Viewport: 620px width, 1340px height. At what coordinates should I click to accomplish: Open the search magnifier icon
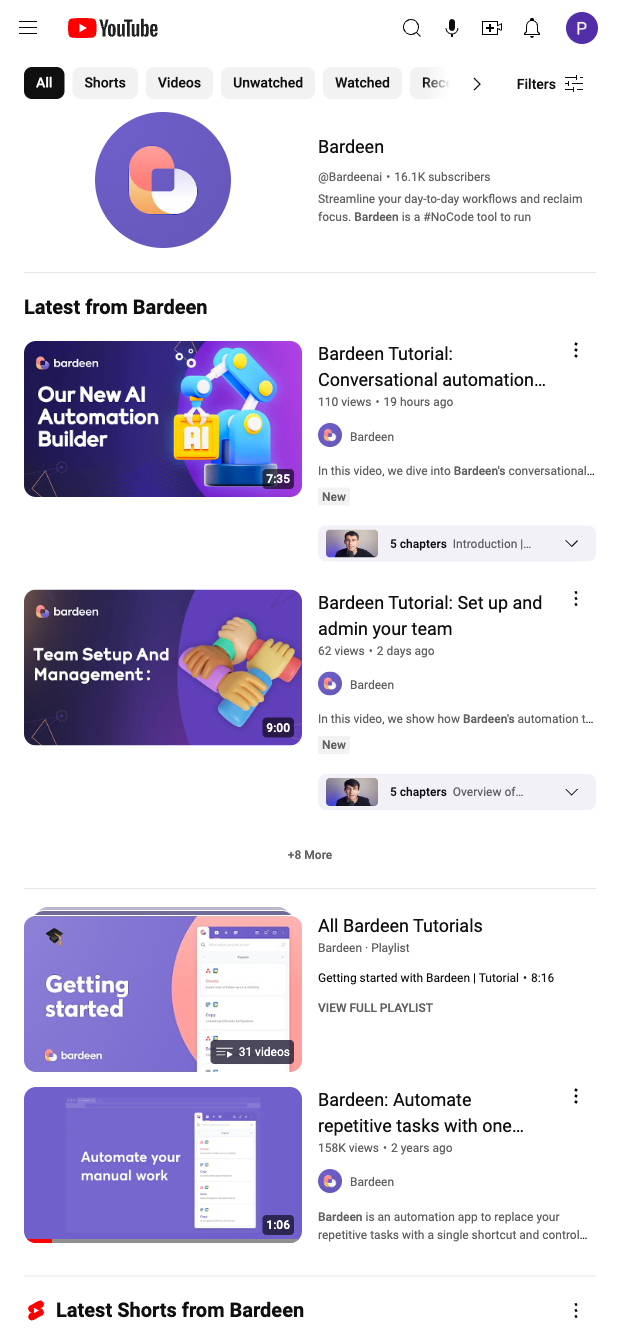(412, 28)
